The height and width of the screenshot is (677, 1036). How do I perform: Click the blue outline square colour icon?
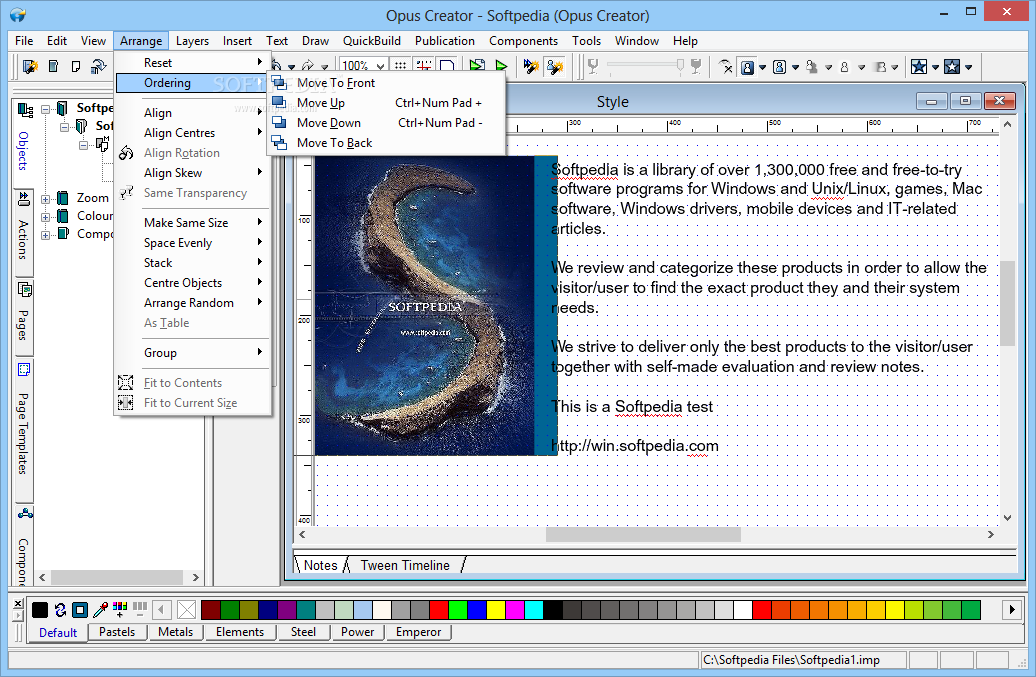point(80,610)
